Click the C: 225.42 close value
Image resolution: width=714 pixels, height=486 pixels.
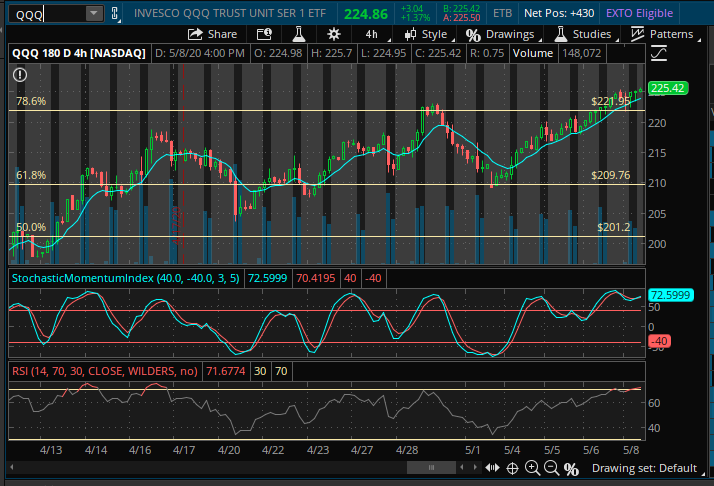[438, 53]
